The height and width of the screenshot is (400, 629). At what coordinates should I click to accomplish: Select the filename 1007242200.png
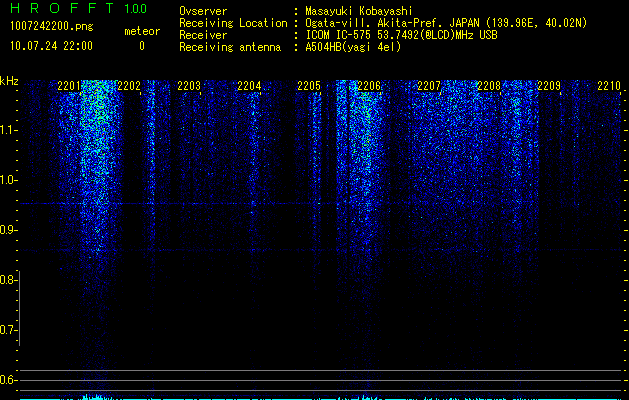(x=52, y=27)
